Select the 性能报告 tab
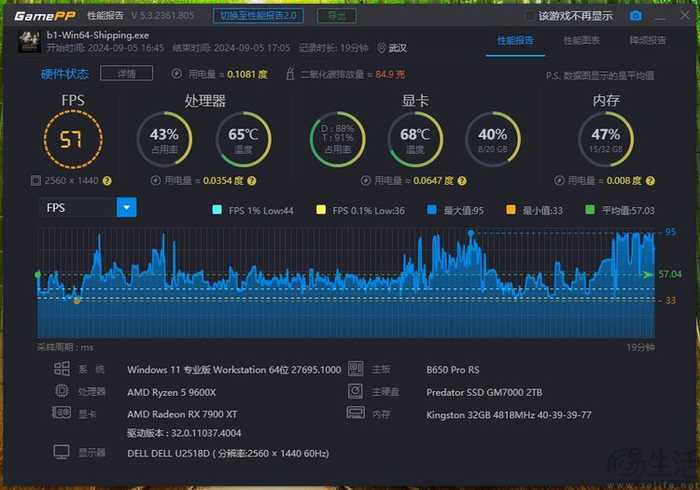The width and height of the screenshot is (700, 490). (515, 41)
